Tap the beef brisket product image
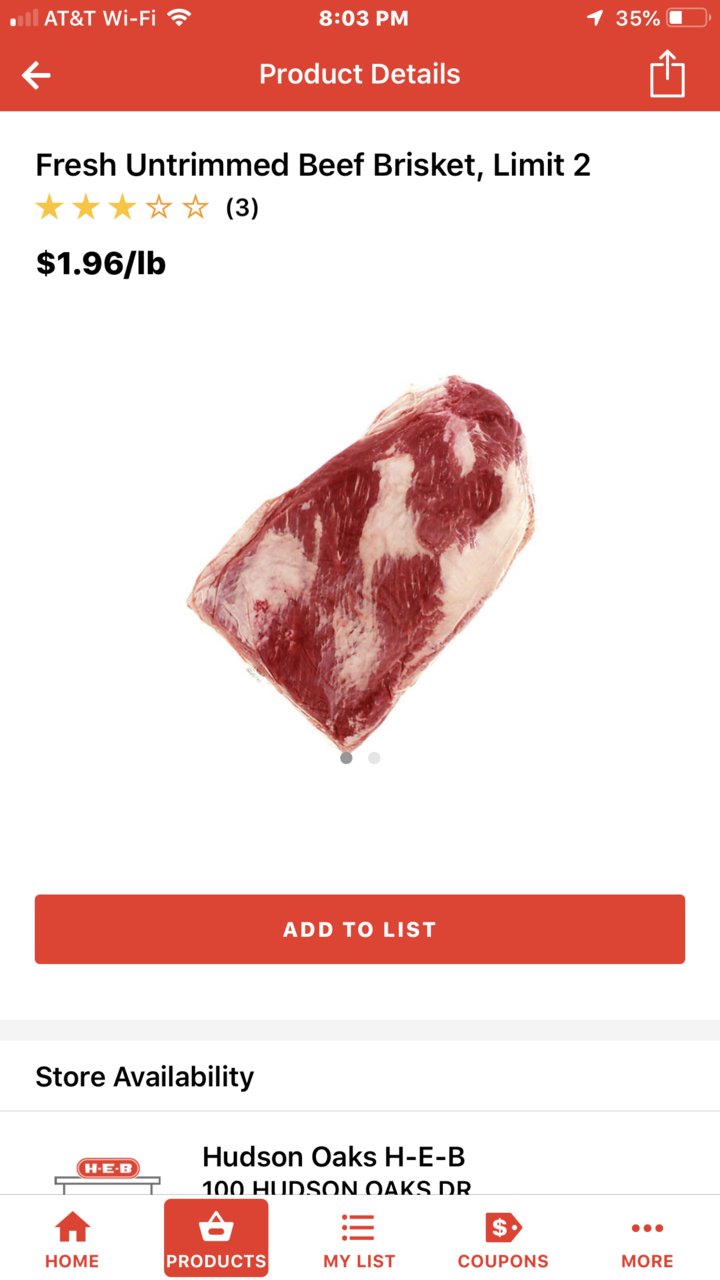720x1280 pixels. 360,562
